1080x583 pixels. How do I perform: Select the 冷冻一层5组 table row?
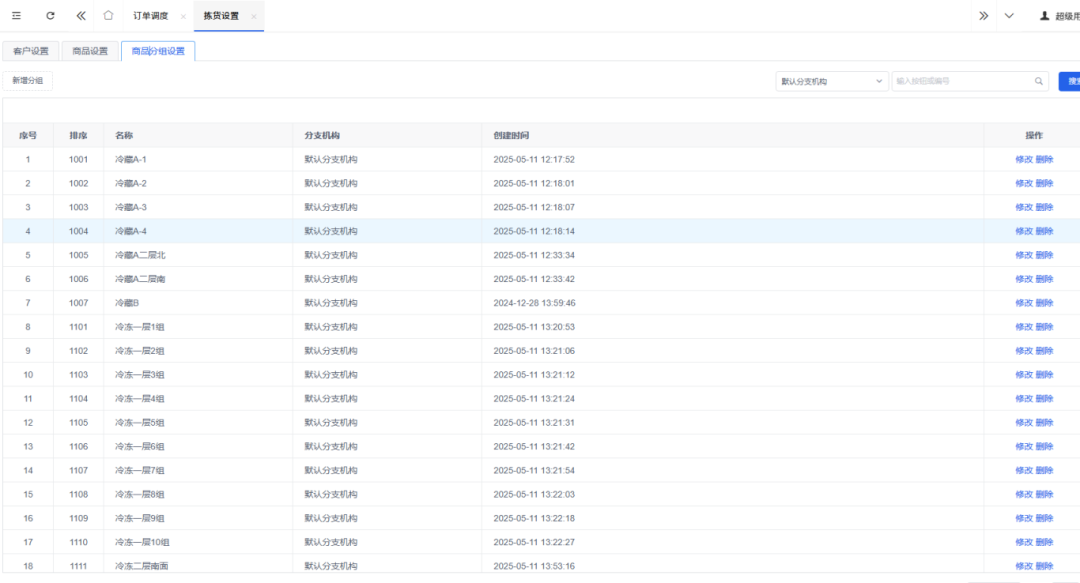tap(140, 423)
